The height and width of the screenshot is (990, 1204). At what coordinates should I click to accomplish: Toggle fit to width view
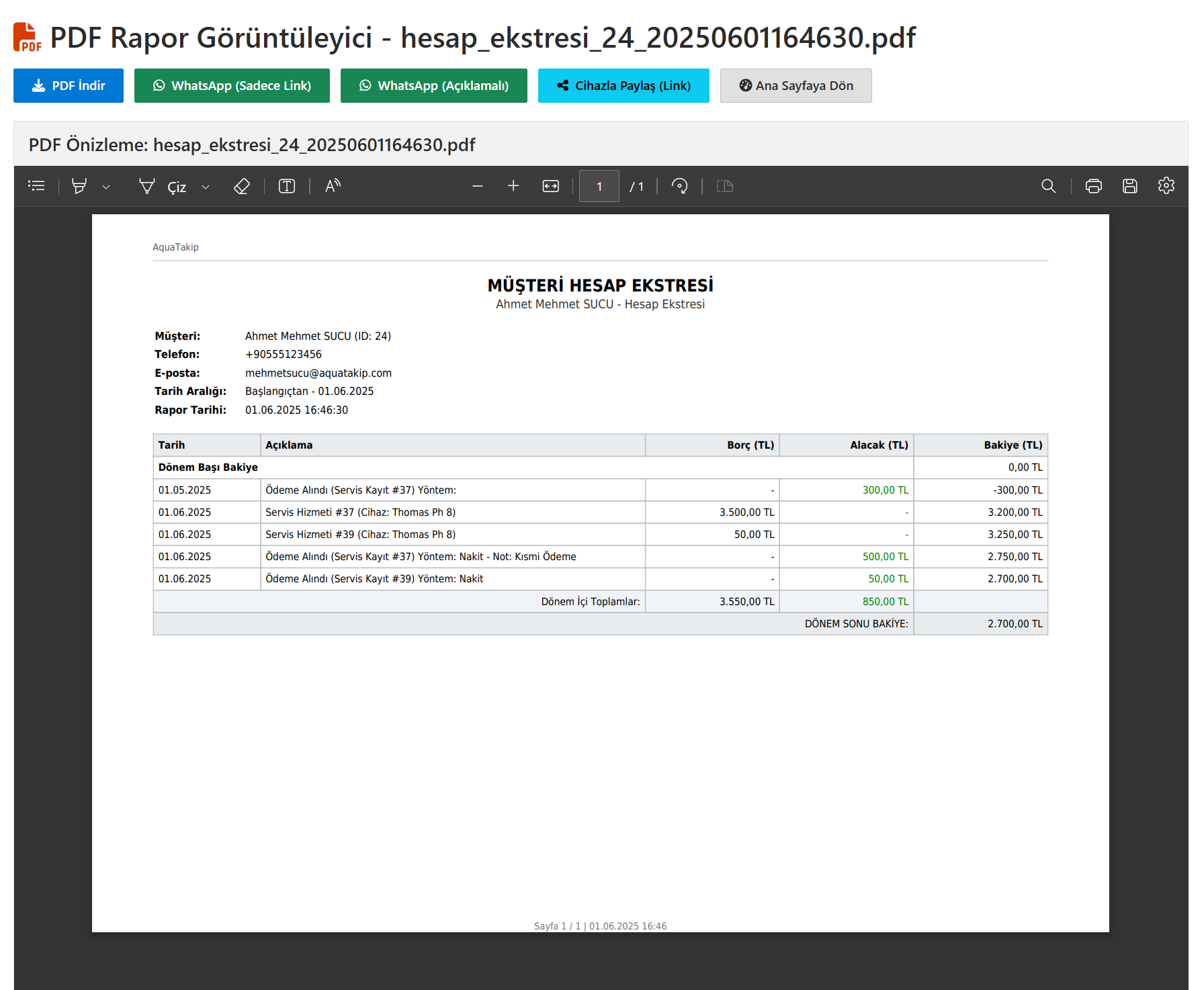(550, 186)
